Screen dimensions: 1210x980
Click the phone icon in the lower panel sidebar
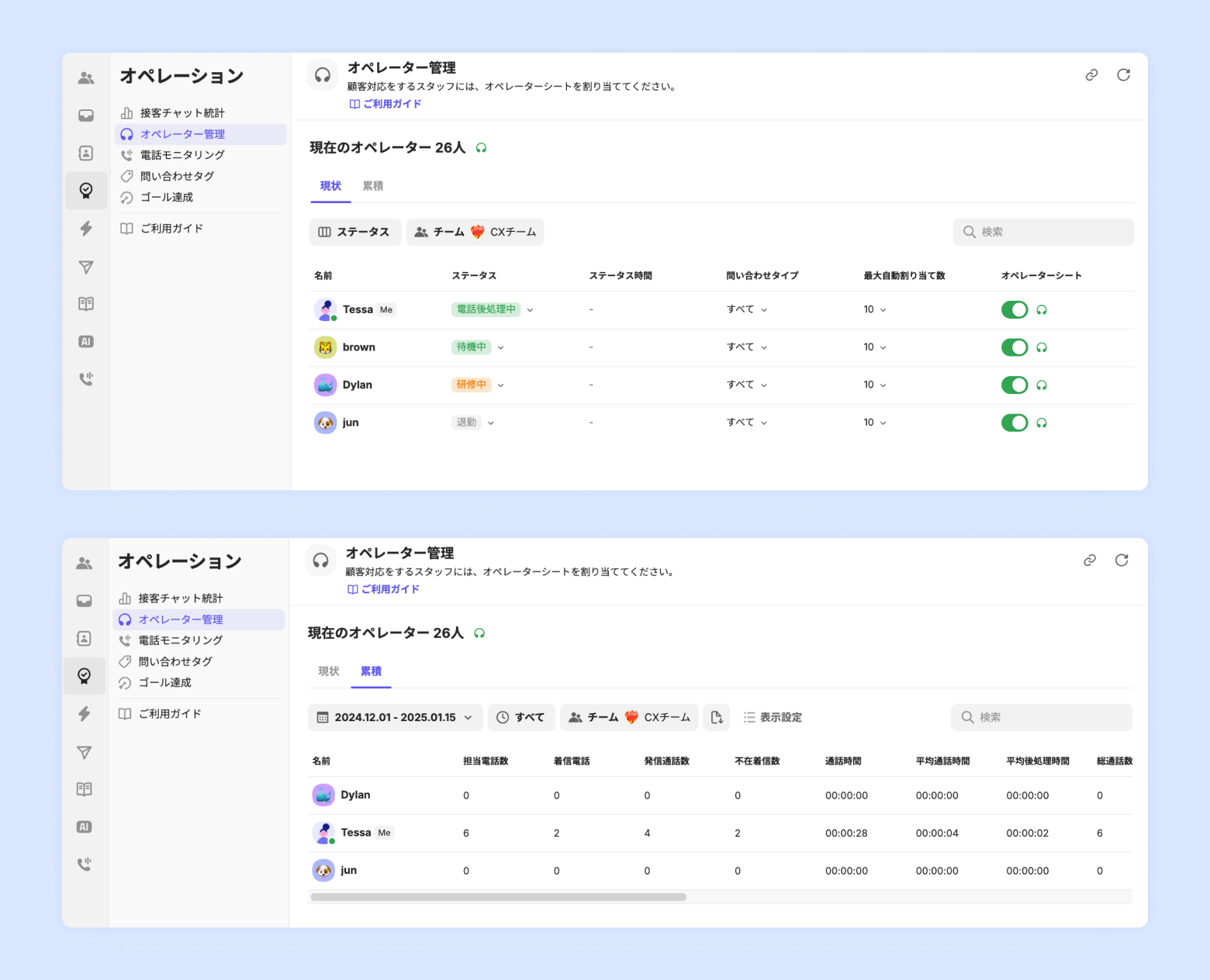coord(85,864)
